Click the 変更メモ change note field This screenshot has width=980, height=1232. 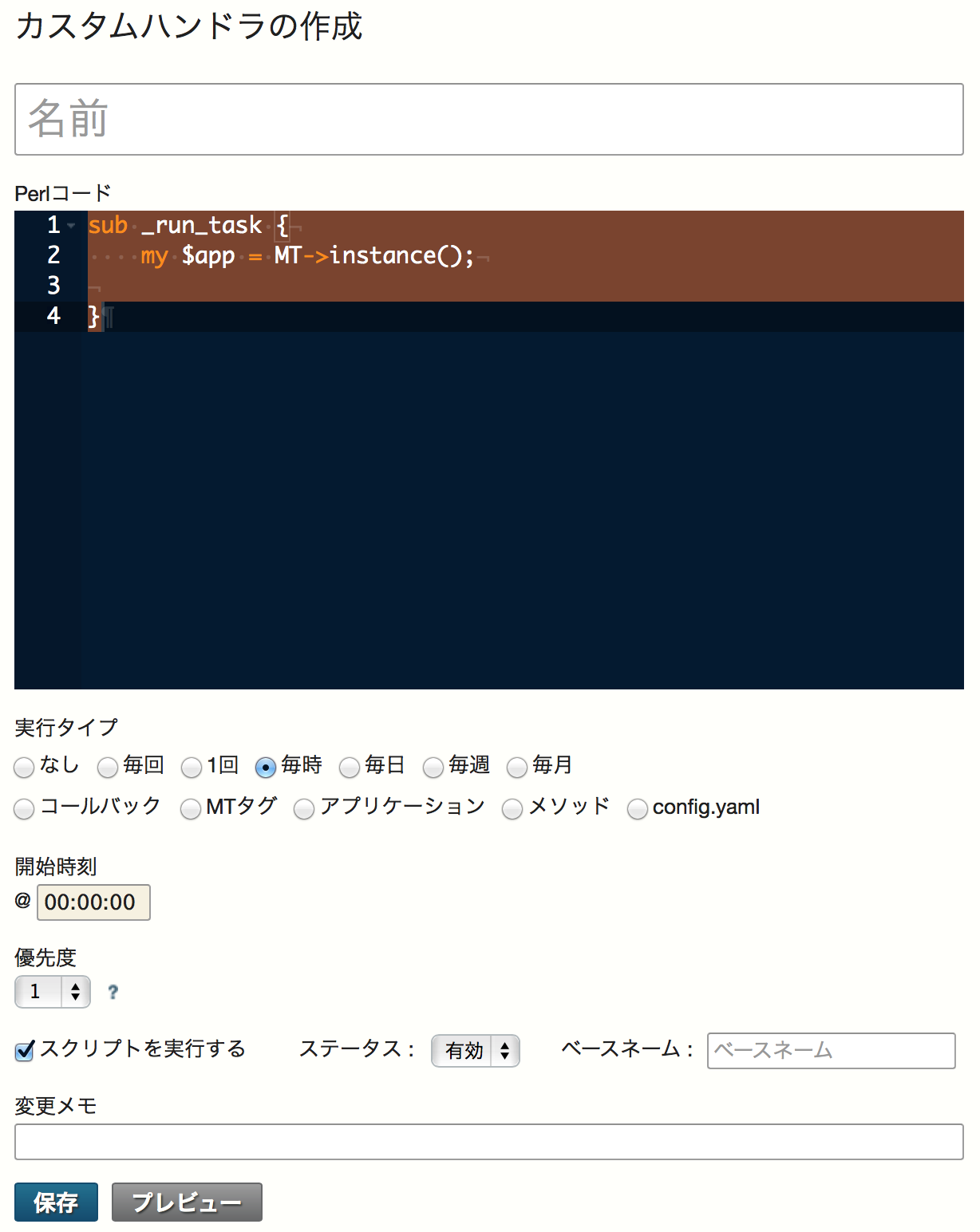(x=488, y=1142)
